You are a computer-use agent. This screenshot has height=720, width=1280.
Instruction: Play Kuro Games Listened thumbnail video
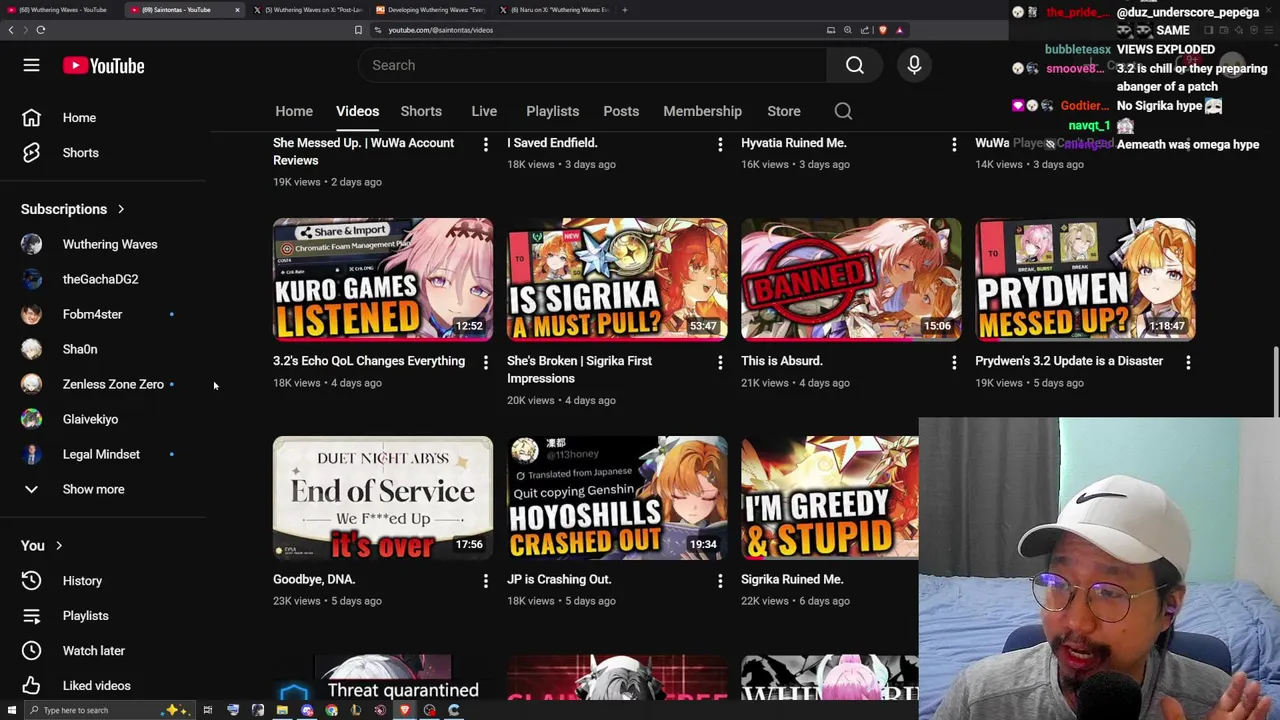pyautogui.click(x=383, y=280)
